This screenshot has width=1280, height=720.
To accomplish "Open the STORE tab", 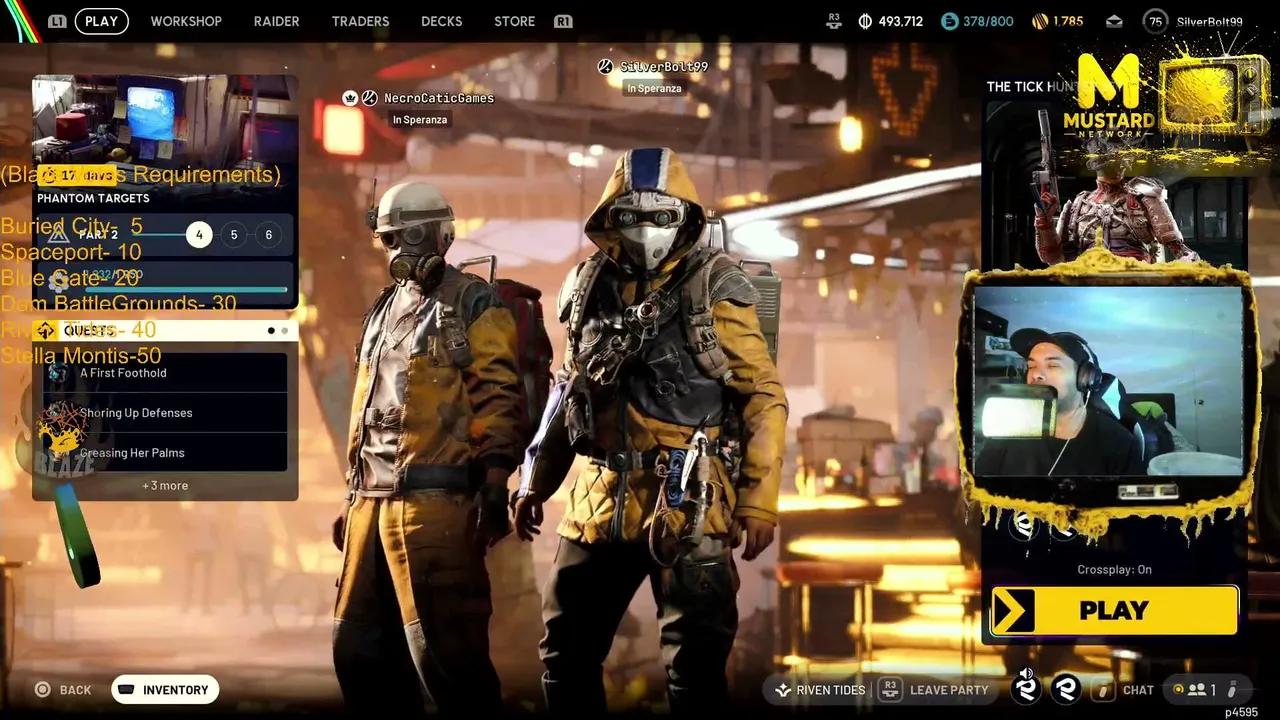I will pyautogui.click(x=514, y=21).
